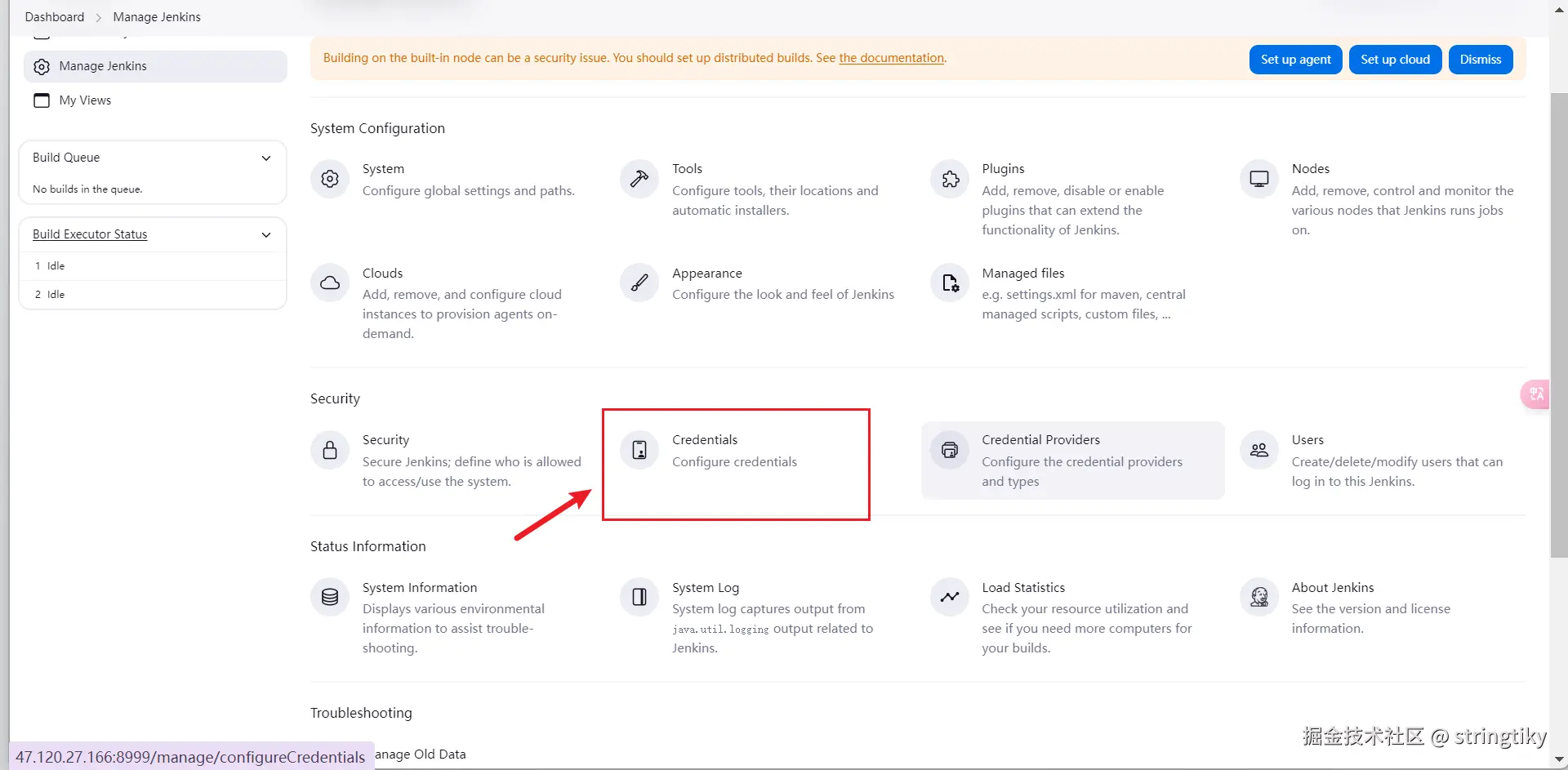
Task: Click 'No builds in the queue.' text
Action: [87, 189]
